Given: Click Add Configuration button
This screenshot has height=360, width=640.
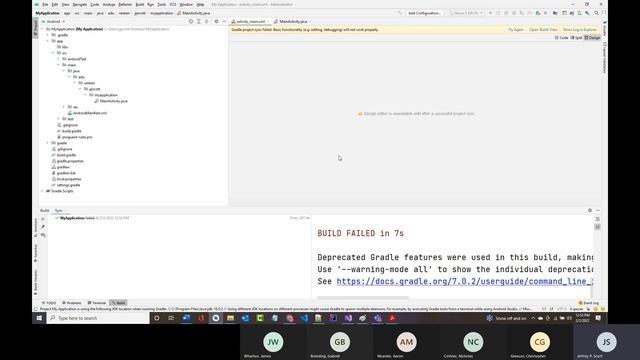Looking at the screenshot, I should click(x=424, y=13).
